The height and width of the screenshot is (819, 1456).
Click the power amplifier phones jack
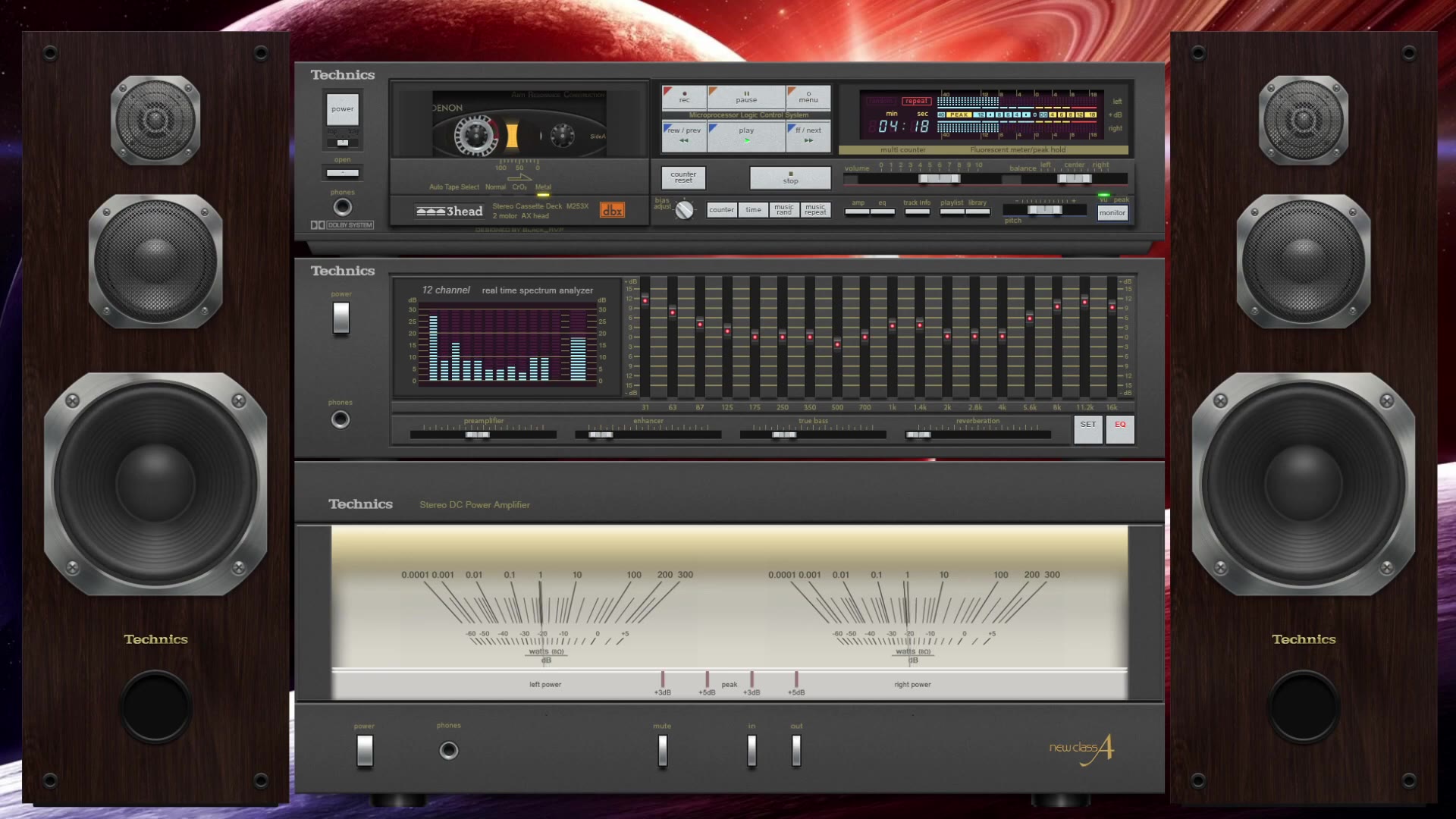point(449,751)
